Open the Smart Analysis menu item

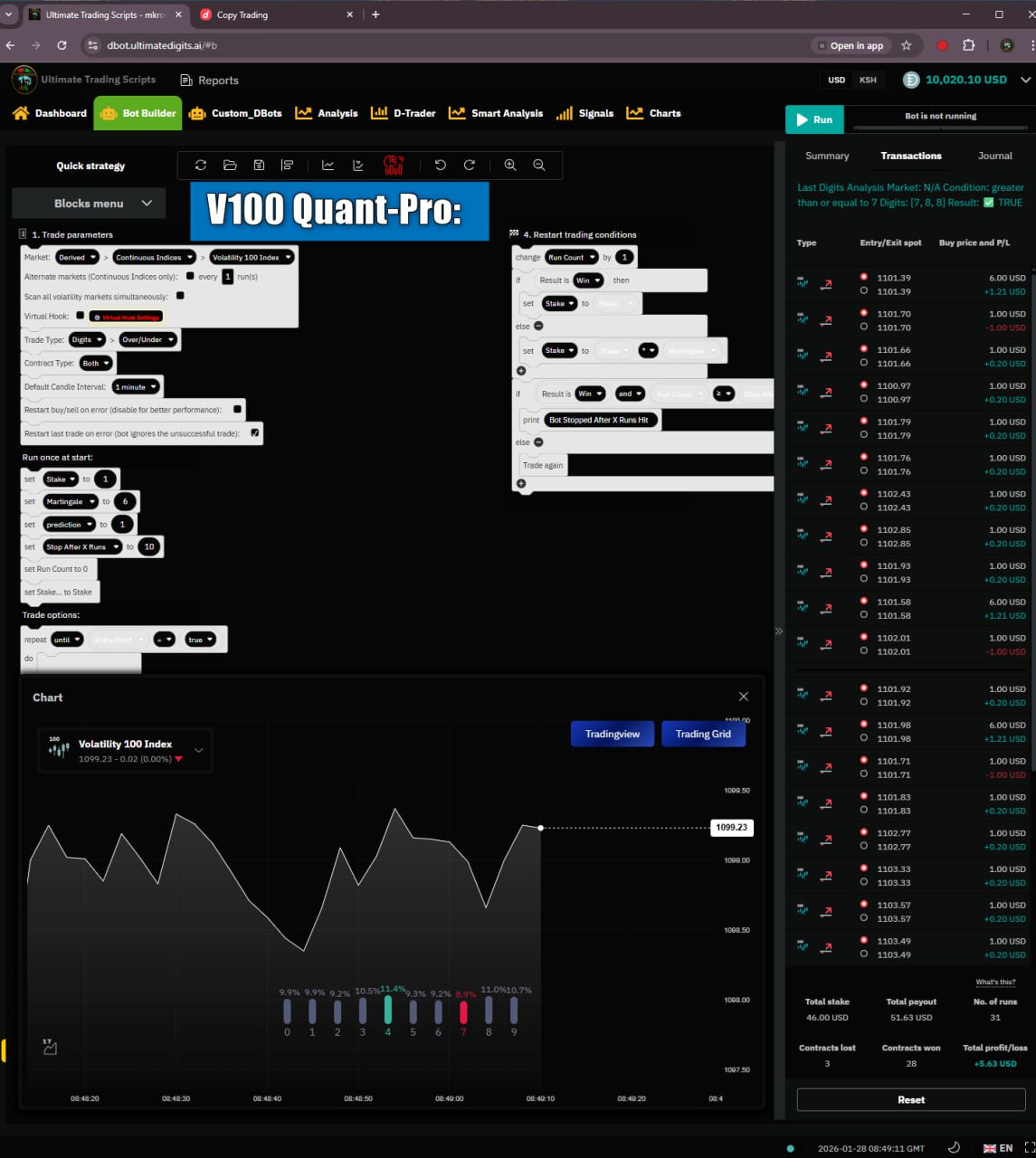click(x=497, y=113)
